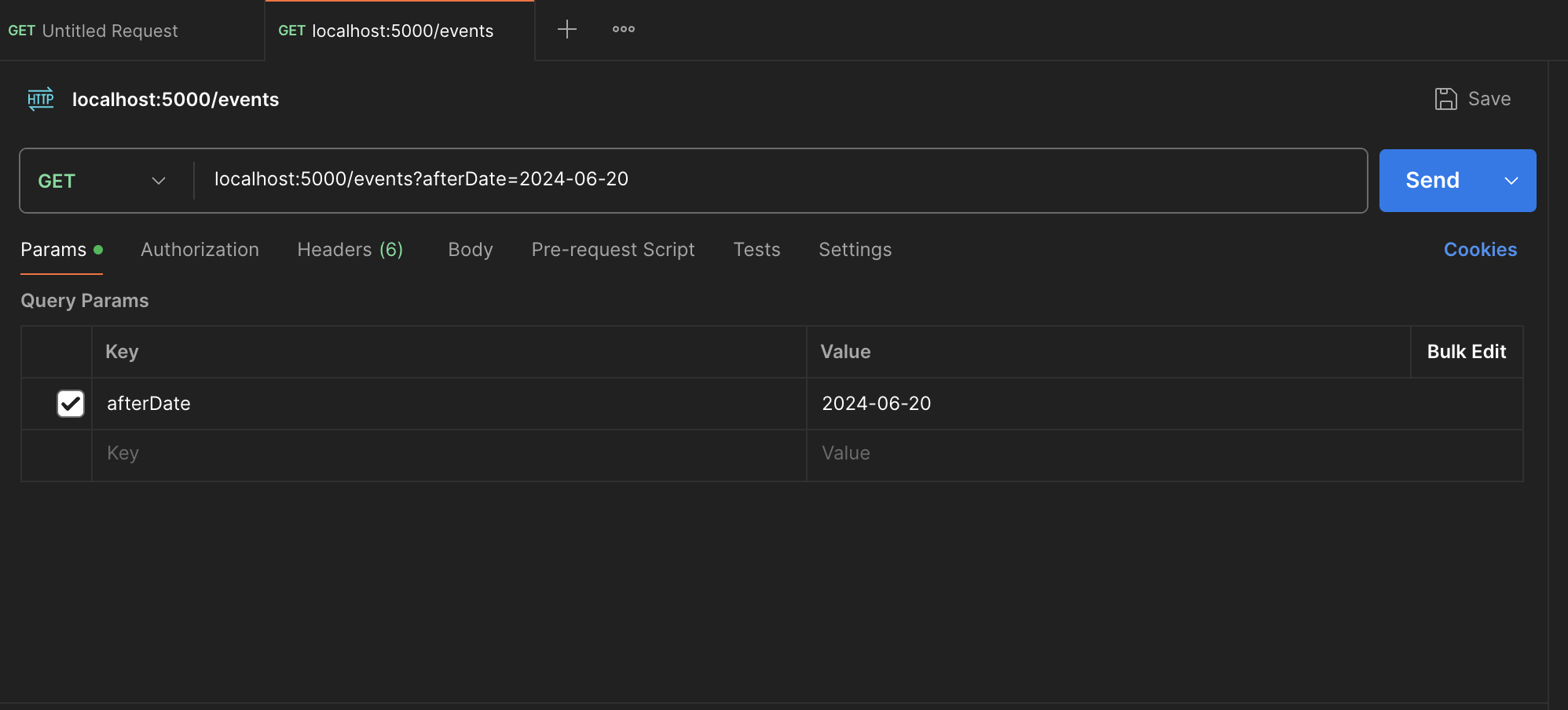The width and height of the screenshot is (1568, 710).
Task: Select the Tests tab
Action: click(x=757, y=250)
